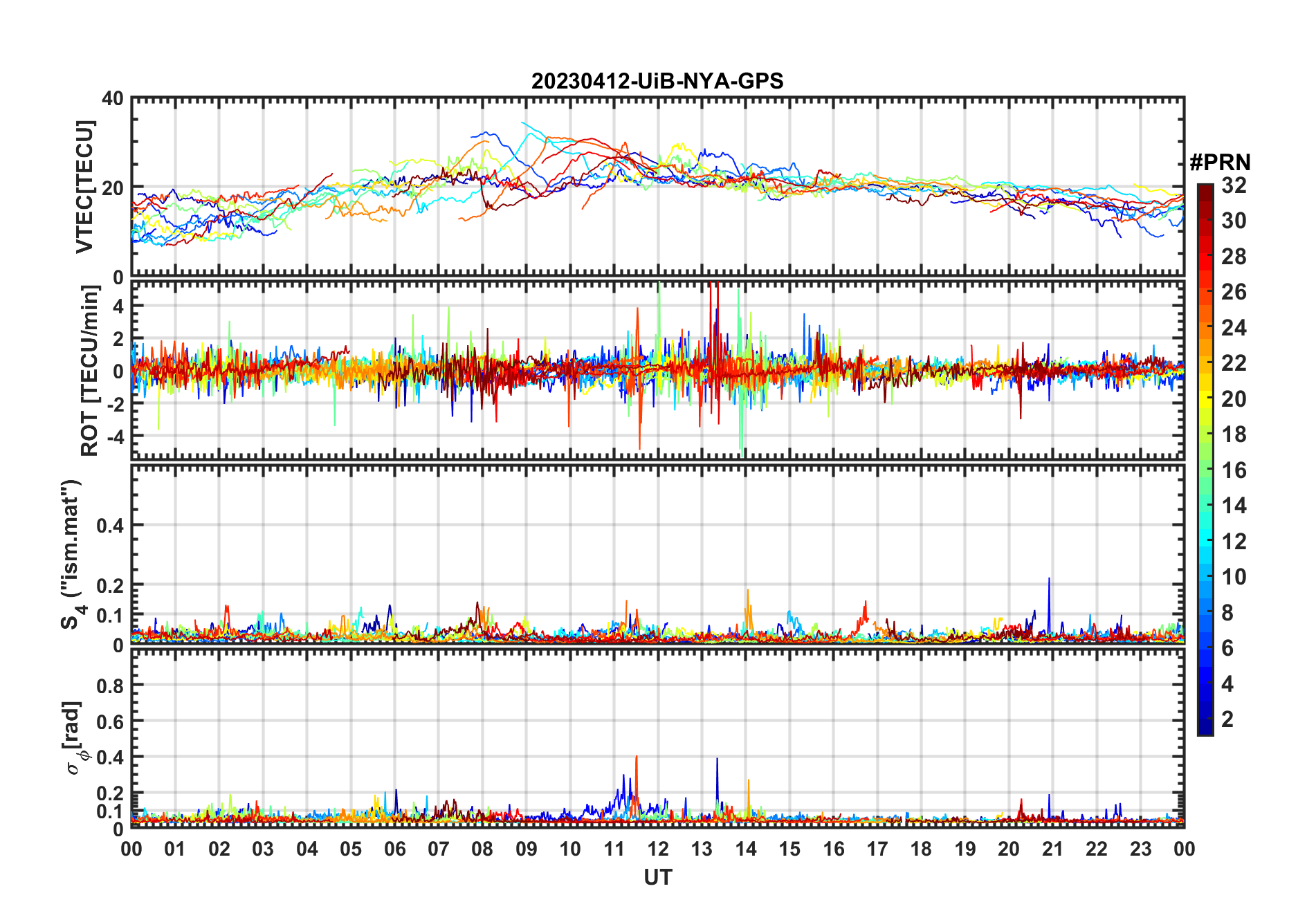This screenshot has width=1316, height=920.
Task: Click colorbar tick label 10
Action: (x=1234, y=577)
